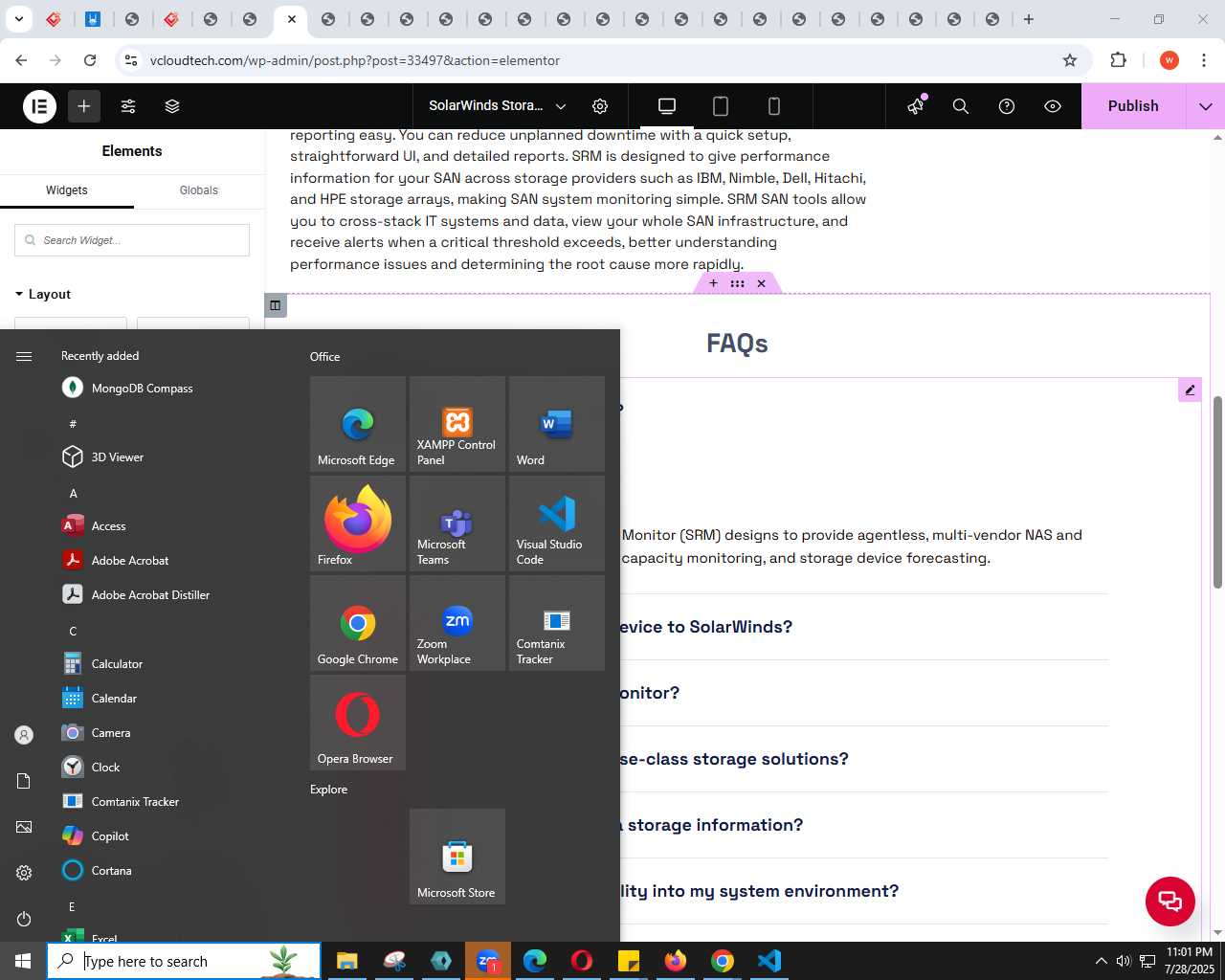Delete section with the X handle
Screen dimensions: 1225x980
pyautogui.click(x=762, y=283)
